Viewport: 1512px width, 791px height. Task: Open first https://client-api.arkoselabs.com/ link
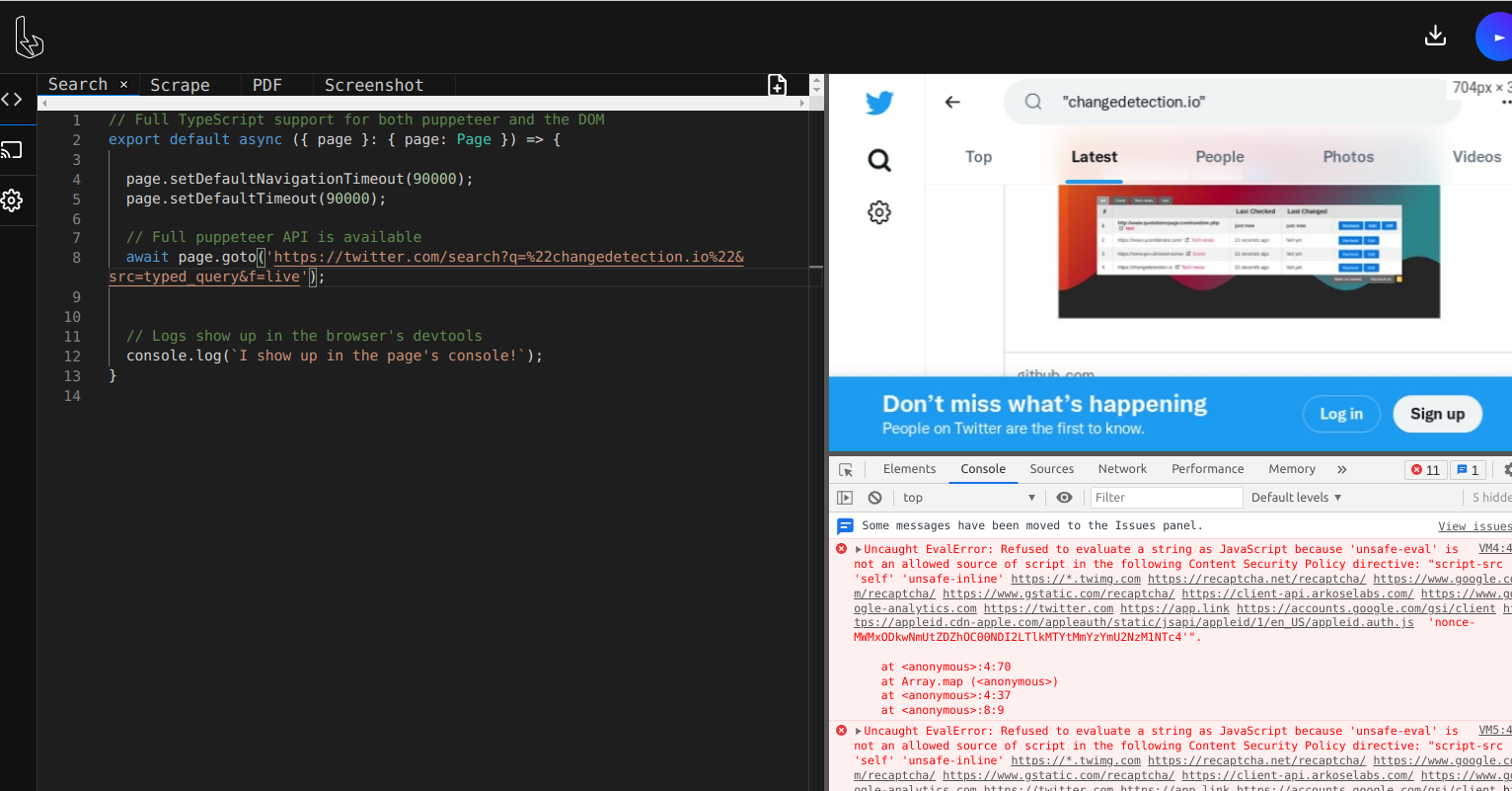point(1298,594)
